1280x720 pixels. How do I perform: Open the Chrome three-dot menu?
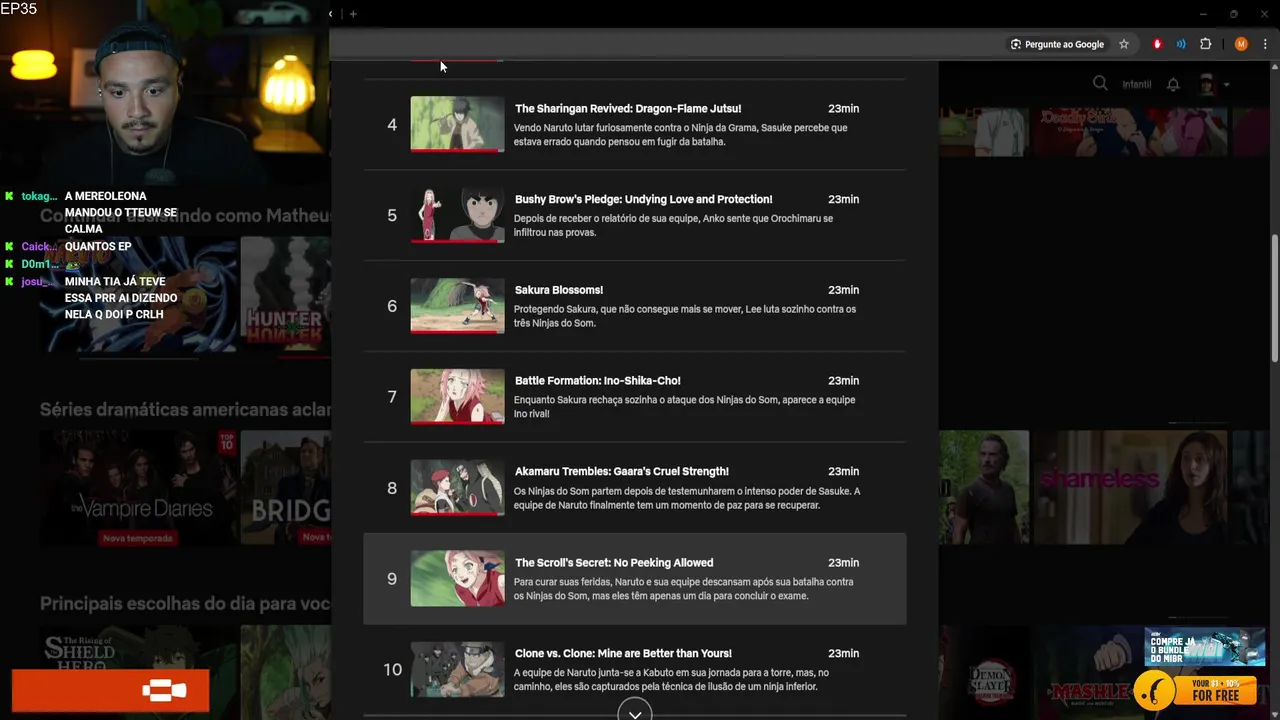[1265, 44]
